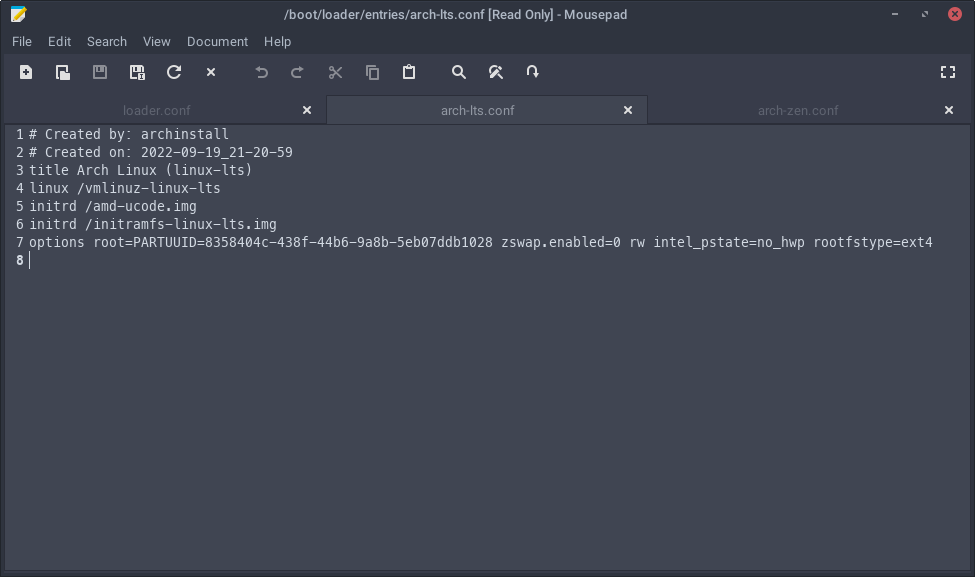Close the loader.conf tab
This screenshot has width=975, height=577.
tap(306, 110)
